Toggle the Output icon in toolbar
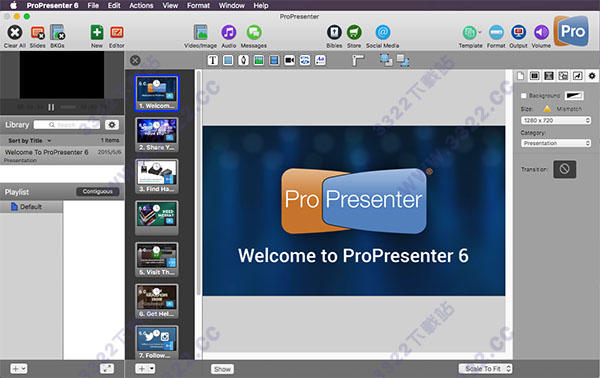The height and width of the screenshot is (378, 600). point(518,33)
